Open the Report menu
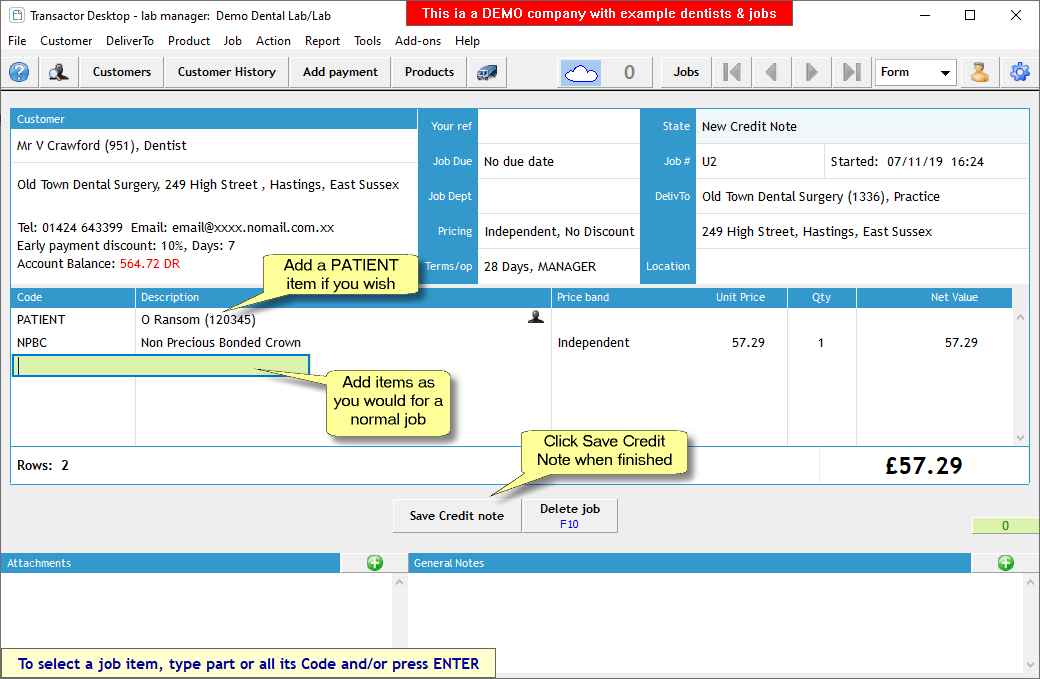 pyautogui.click(x=322, y=41)
